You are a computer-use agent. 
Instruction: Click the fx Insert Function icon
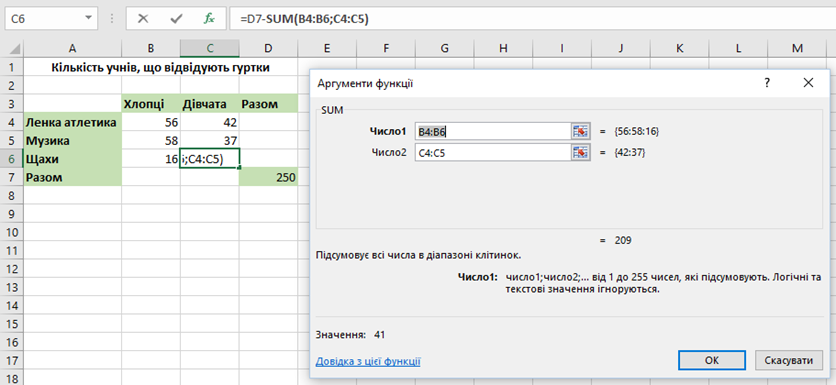point(209,19)
